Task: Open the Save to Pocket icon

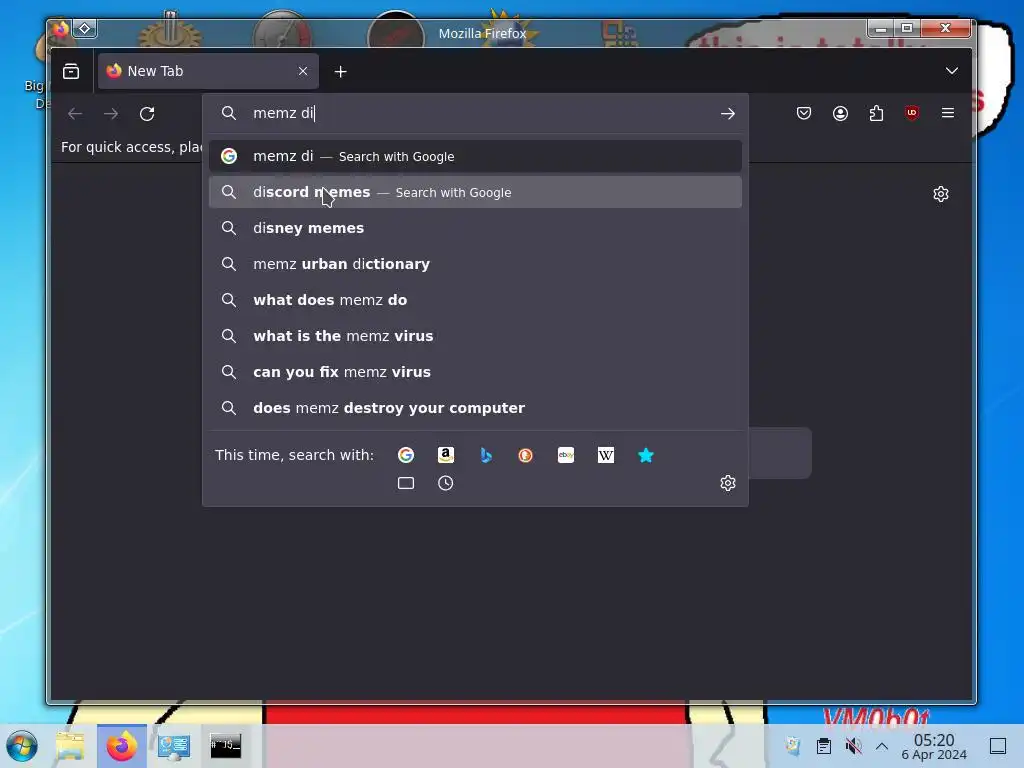Action: [804, 114]
